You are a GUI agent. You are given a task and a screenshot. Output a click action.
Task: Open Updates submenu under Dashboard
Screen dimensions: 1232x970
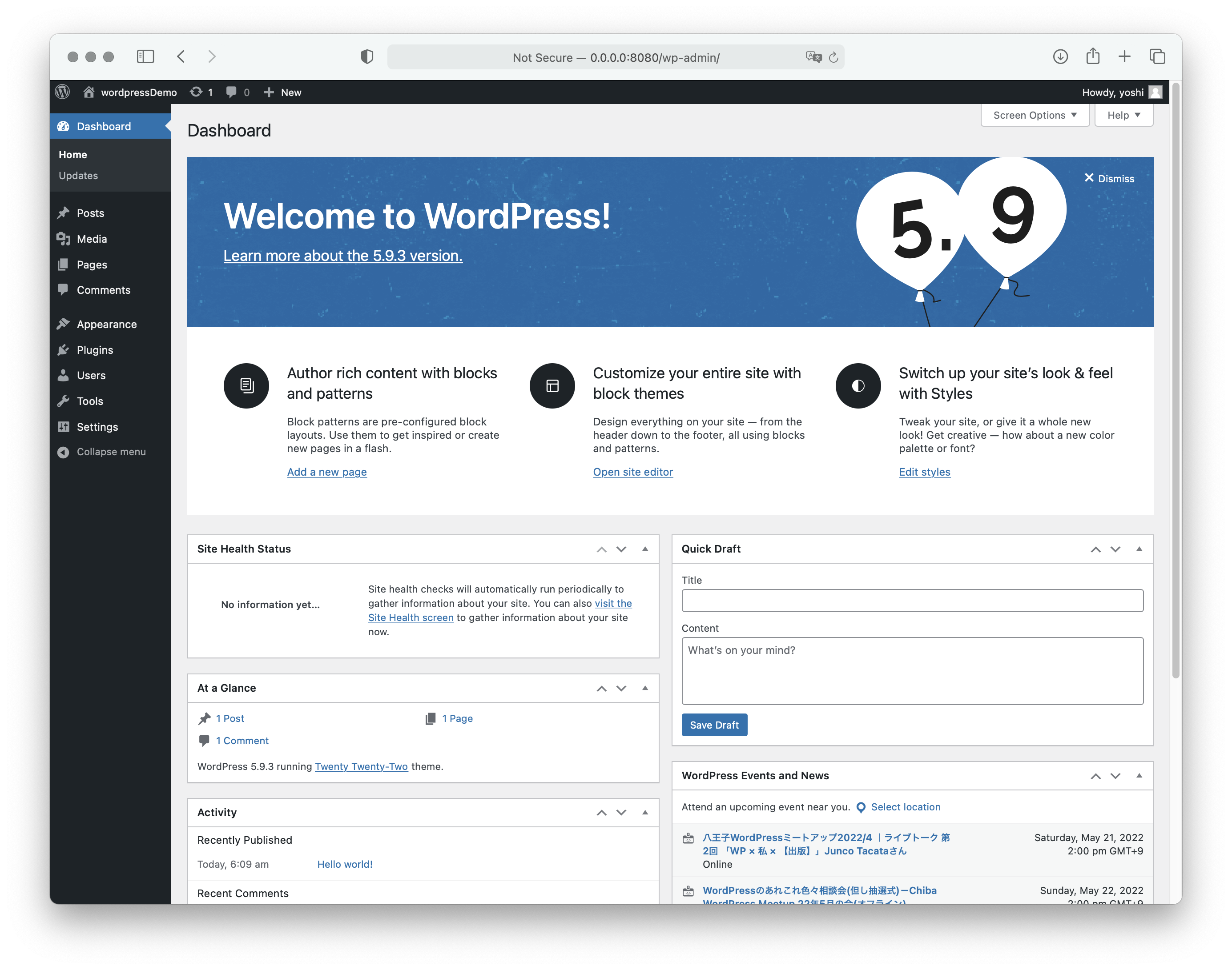(x=78, y=176)
